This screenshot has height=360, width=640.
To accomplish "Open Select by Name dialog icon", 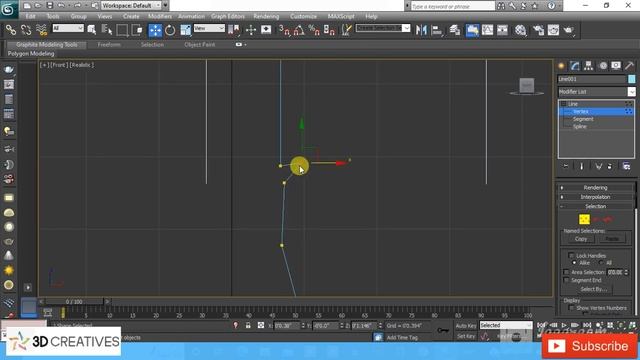I will (x=107, y=30).
